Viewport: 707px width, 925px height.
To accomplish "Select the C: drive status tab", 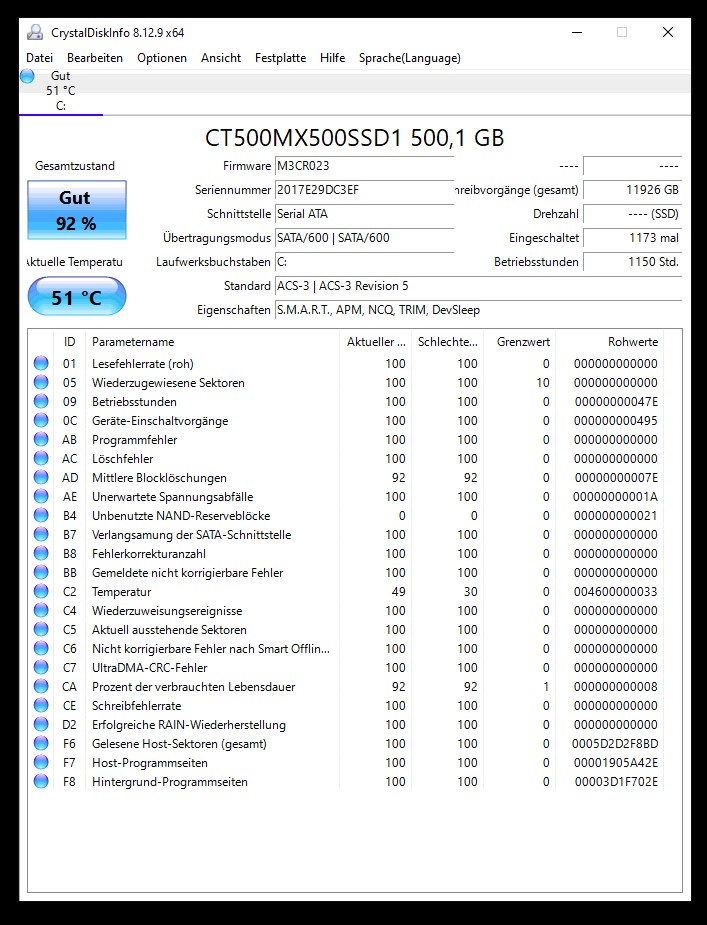I will point(61,91).
